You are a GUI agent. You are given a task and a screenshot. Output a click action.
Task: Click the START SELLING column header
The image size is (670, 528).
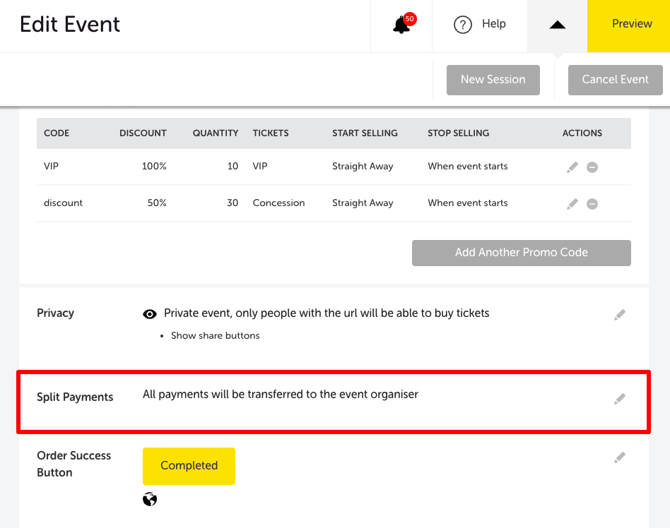365,133
